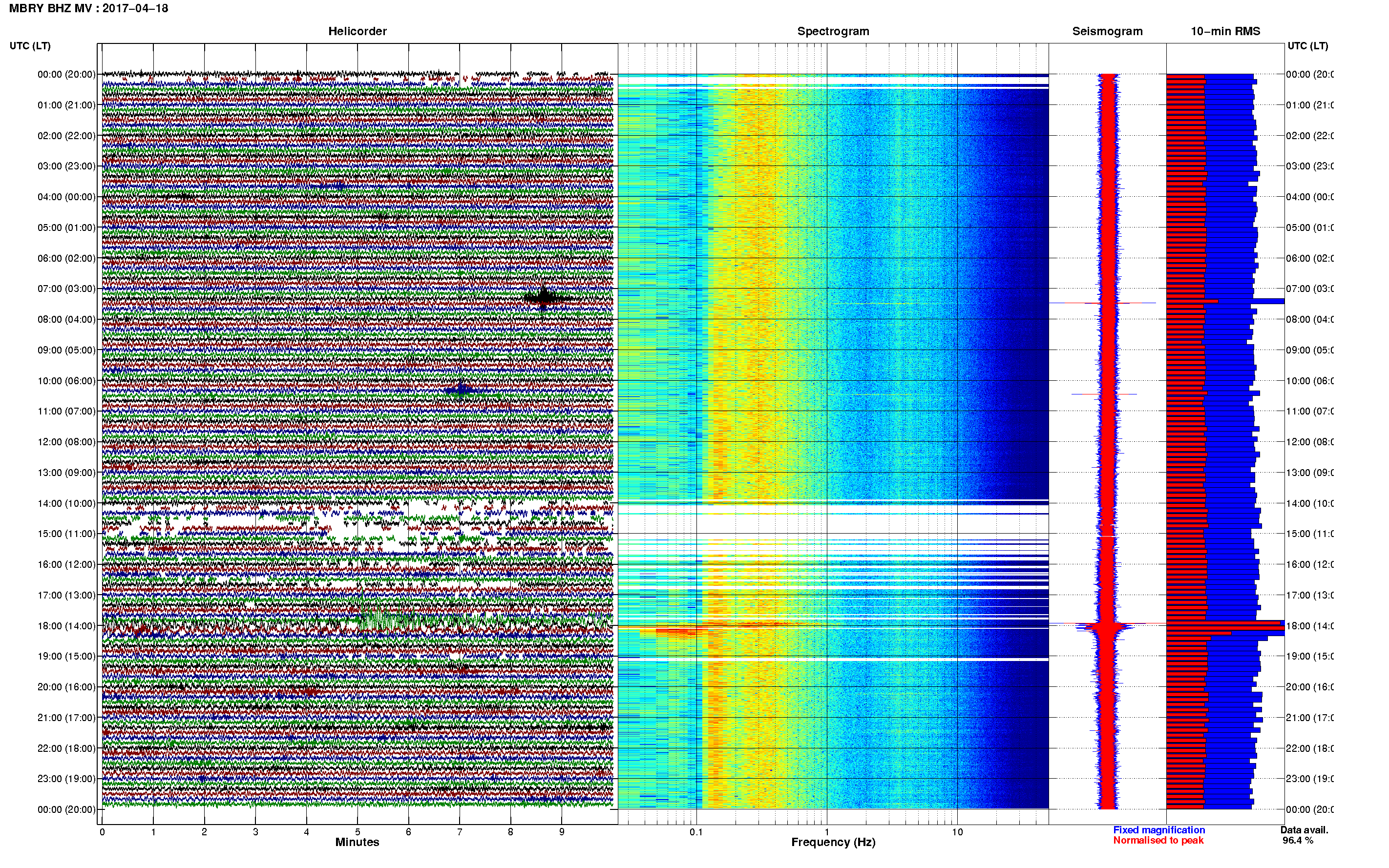Click the left 06:00 (02:00) time label
The height and width of the screenshot is (868, 1389).
pos(66,258)
